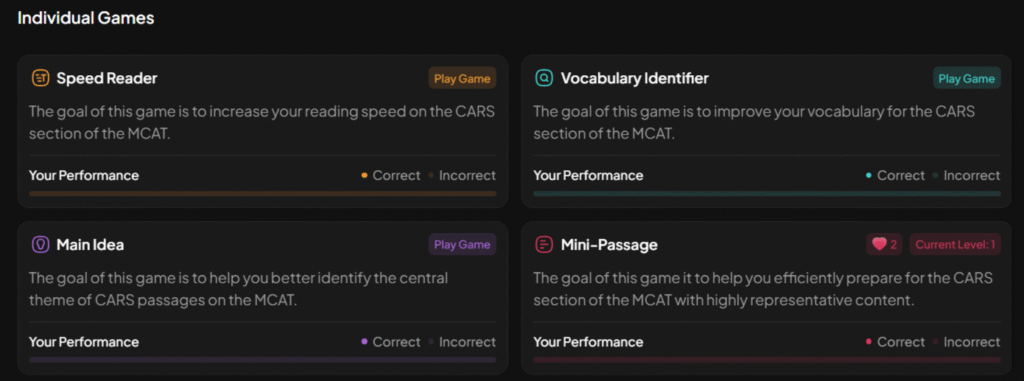Viewport: 1024px width, 381px height.
Task: Click the Individual Games heading
Action: click(86, 18)
